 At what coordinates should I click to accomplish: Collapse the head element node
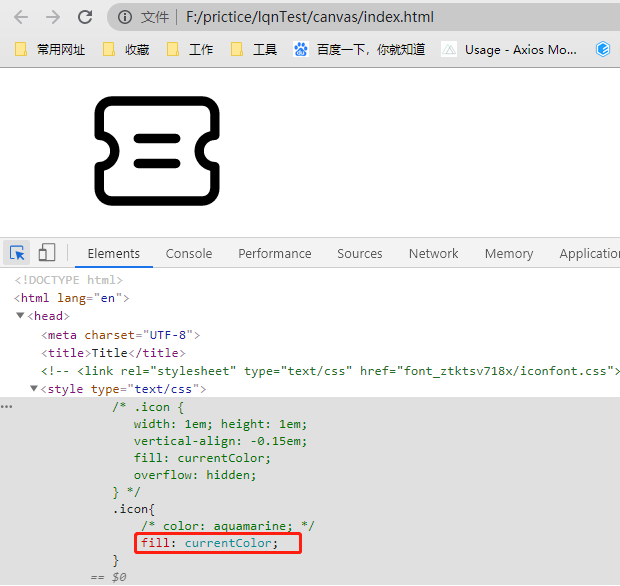[x=20, y=316]
